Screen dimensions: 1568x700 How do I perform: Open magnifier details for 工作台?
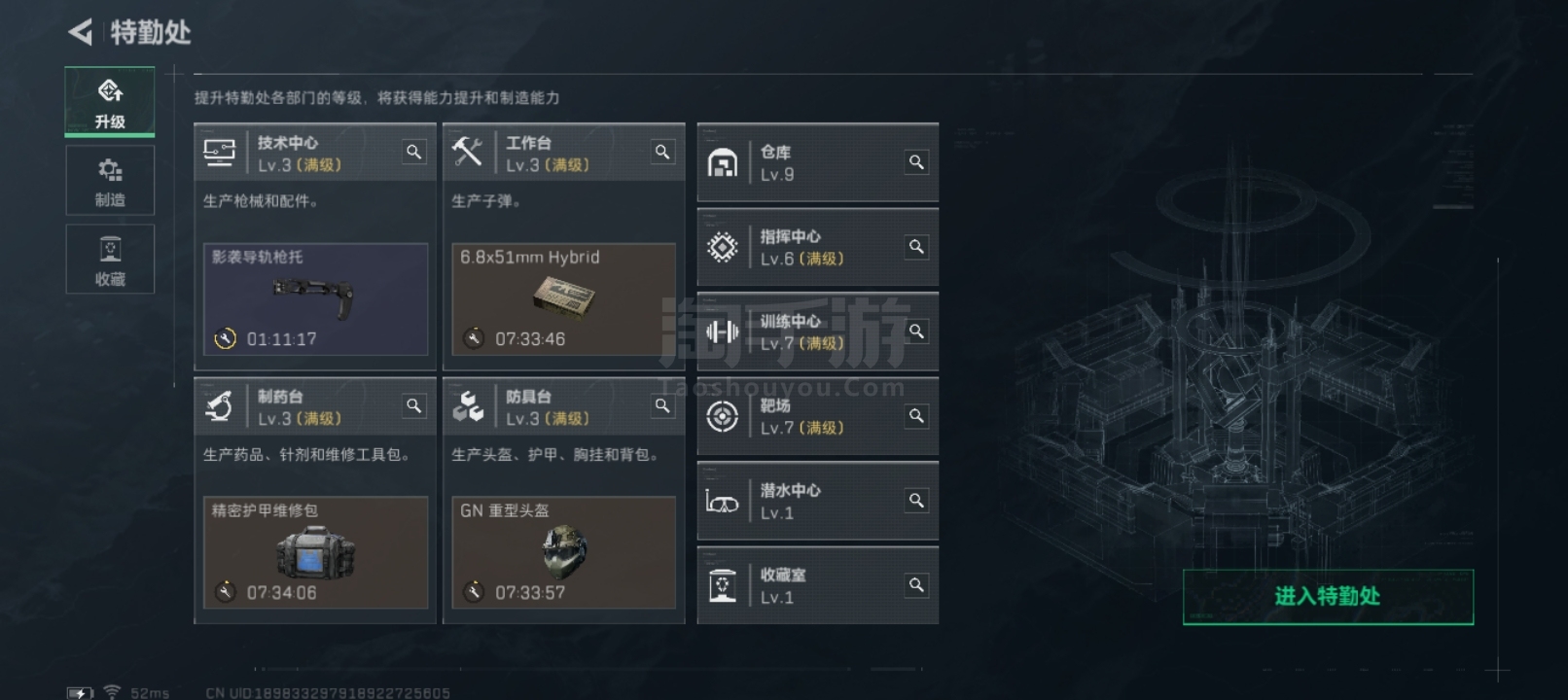[x=662, y=153]
